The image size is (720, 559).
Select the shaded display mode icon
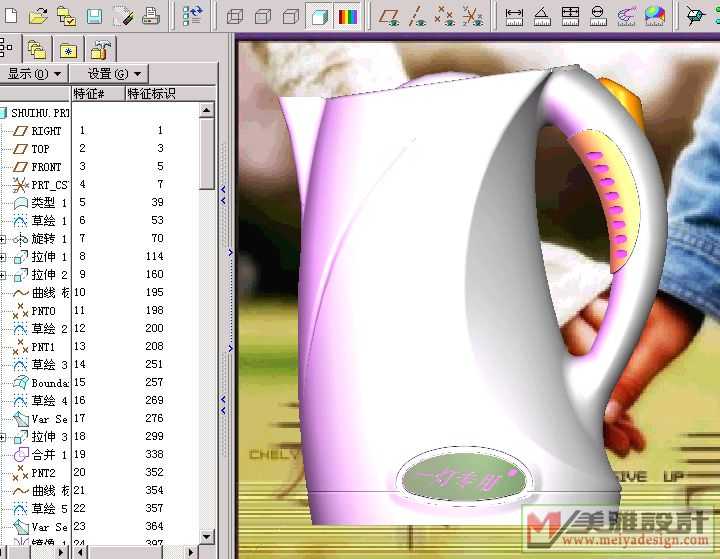(319, 16)
